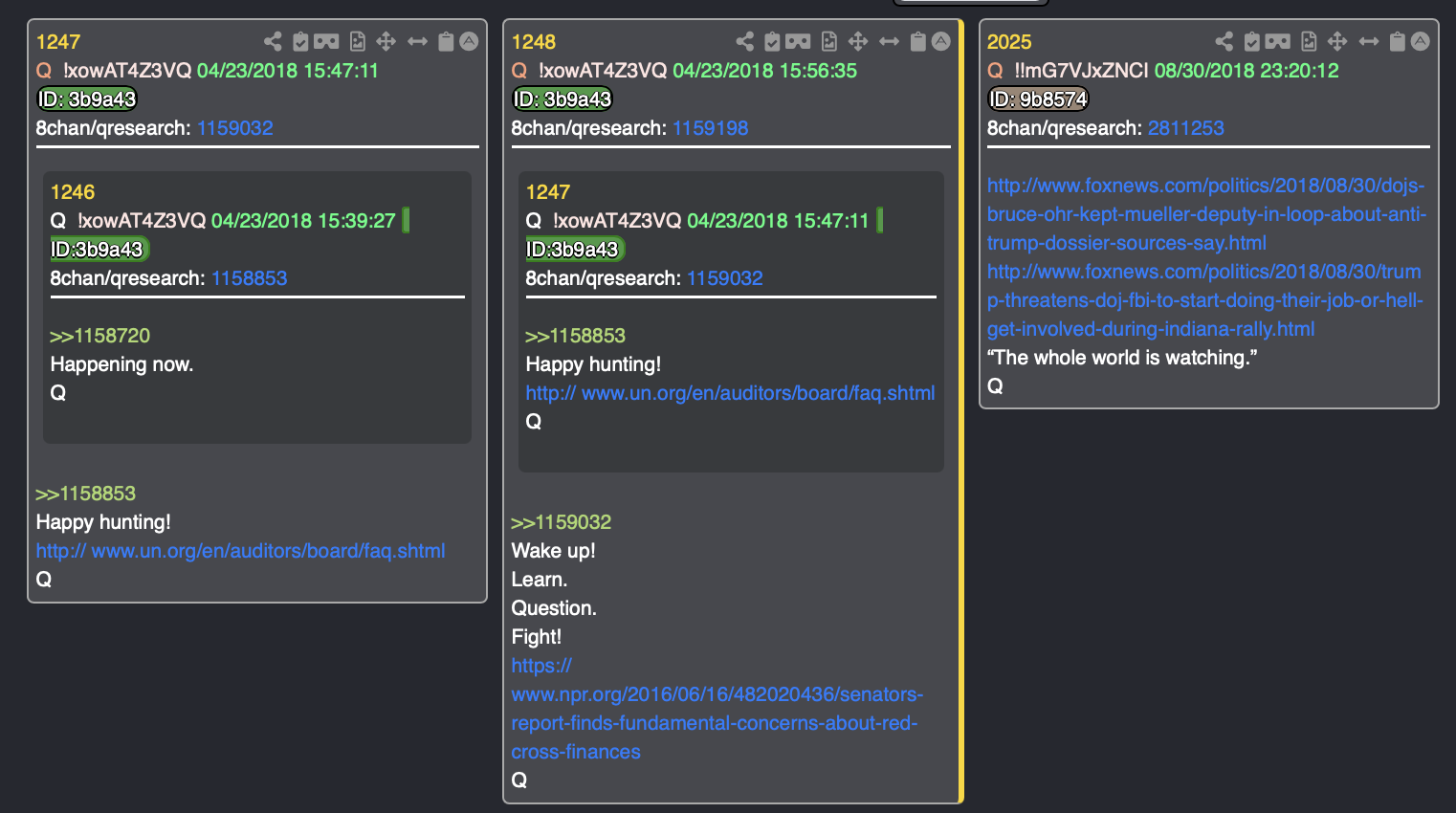The image size is (1456, 813).
Task: Open UN auditors FAQ link in post 1247 body
Action: (241, 551)
